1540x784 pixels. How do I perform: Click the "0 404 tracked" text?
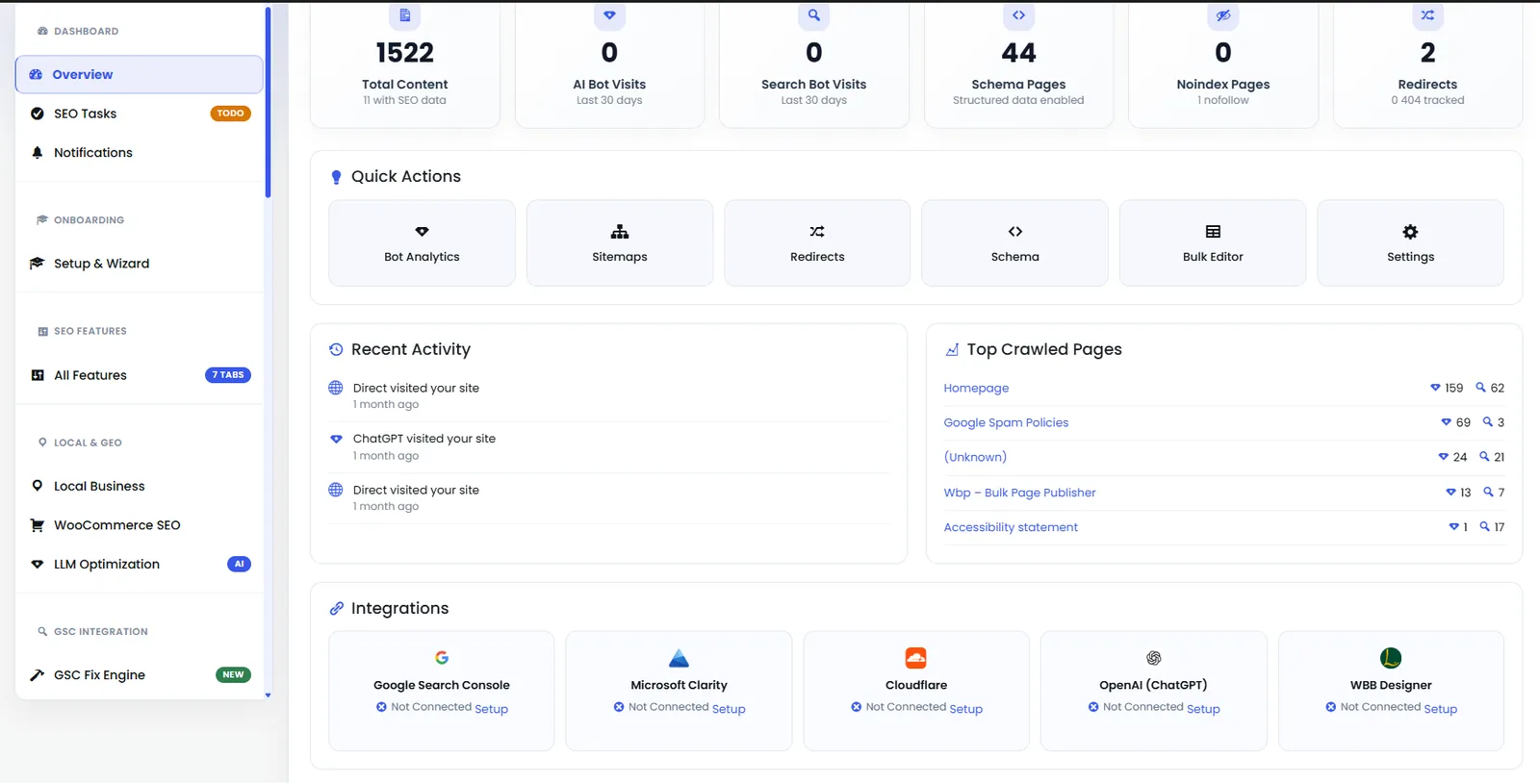[x=1427, y=100]
